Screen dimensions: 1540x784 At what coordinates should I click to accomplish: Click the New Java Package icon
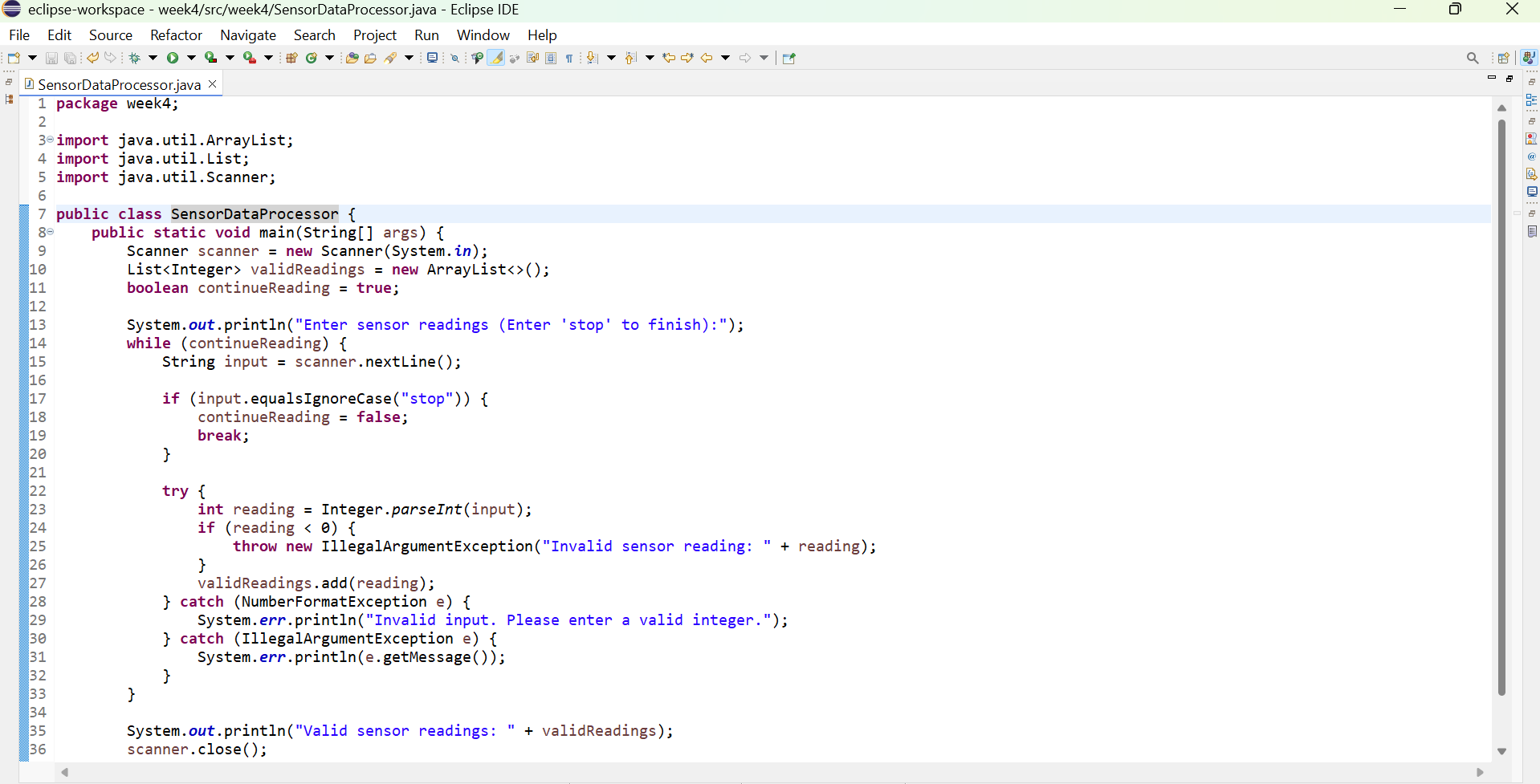[291, 58]
